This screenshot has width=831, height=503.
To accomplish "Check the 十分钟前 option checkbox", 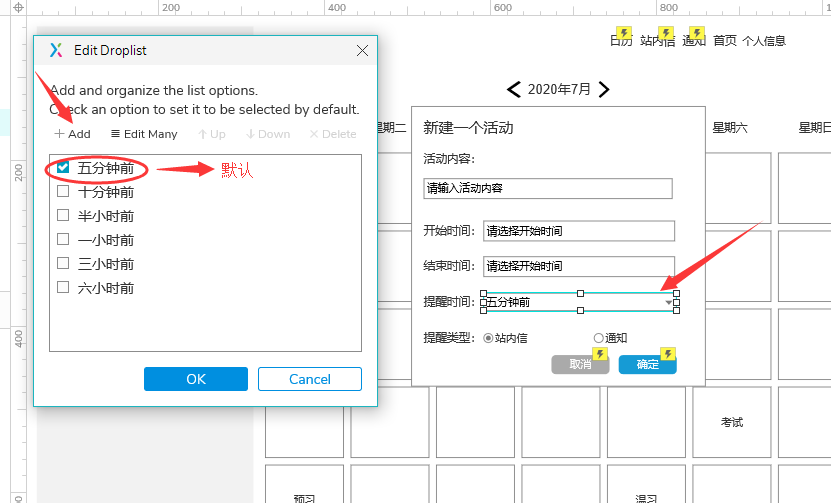I will (63, 191).
